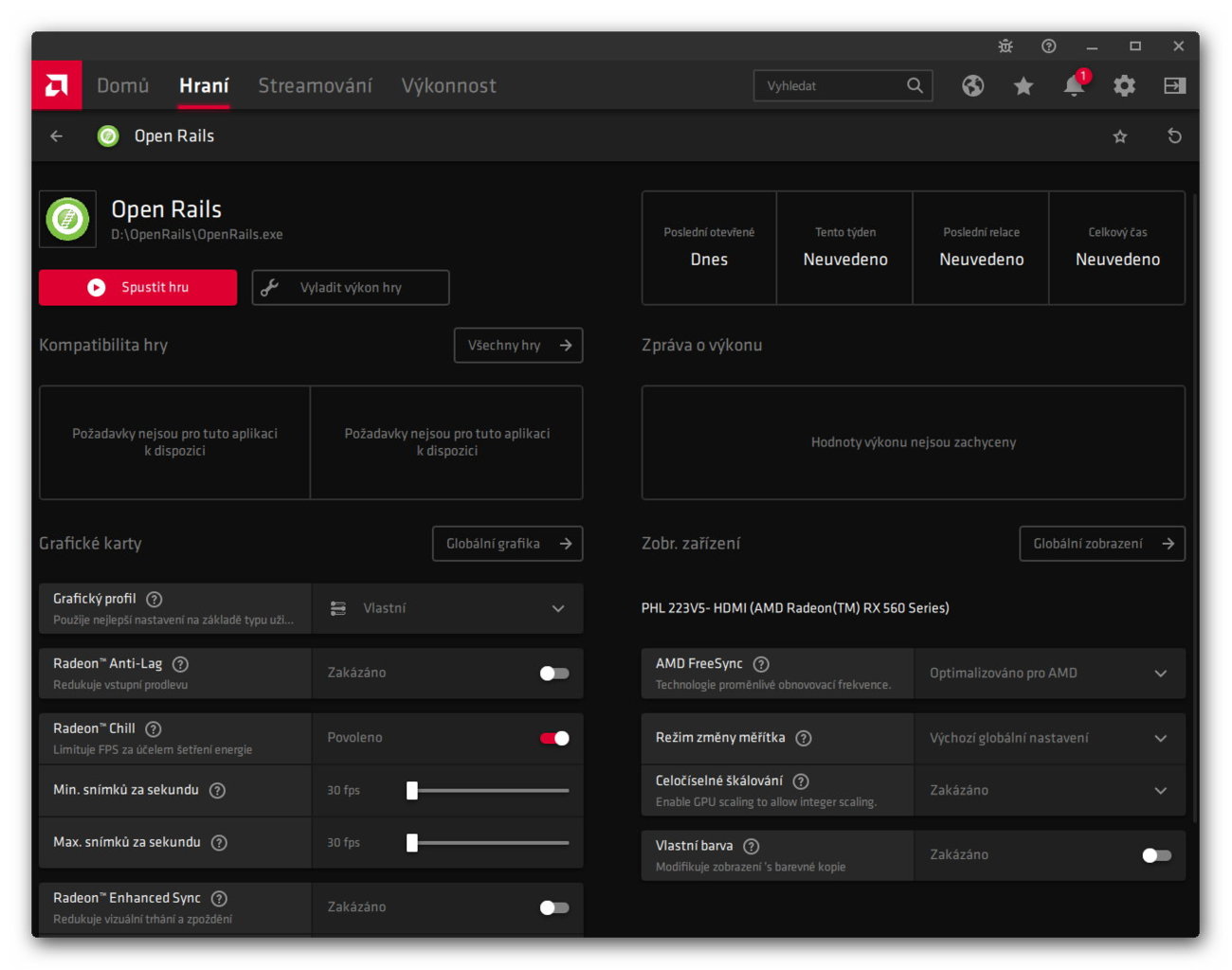Adjust Max. snímků za sekundu slider
The height and width of the screenshot is (970, 1232).
point(489,842)
